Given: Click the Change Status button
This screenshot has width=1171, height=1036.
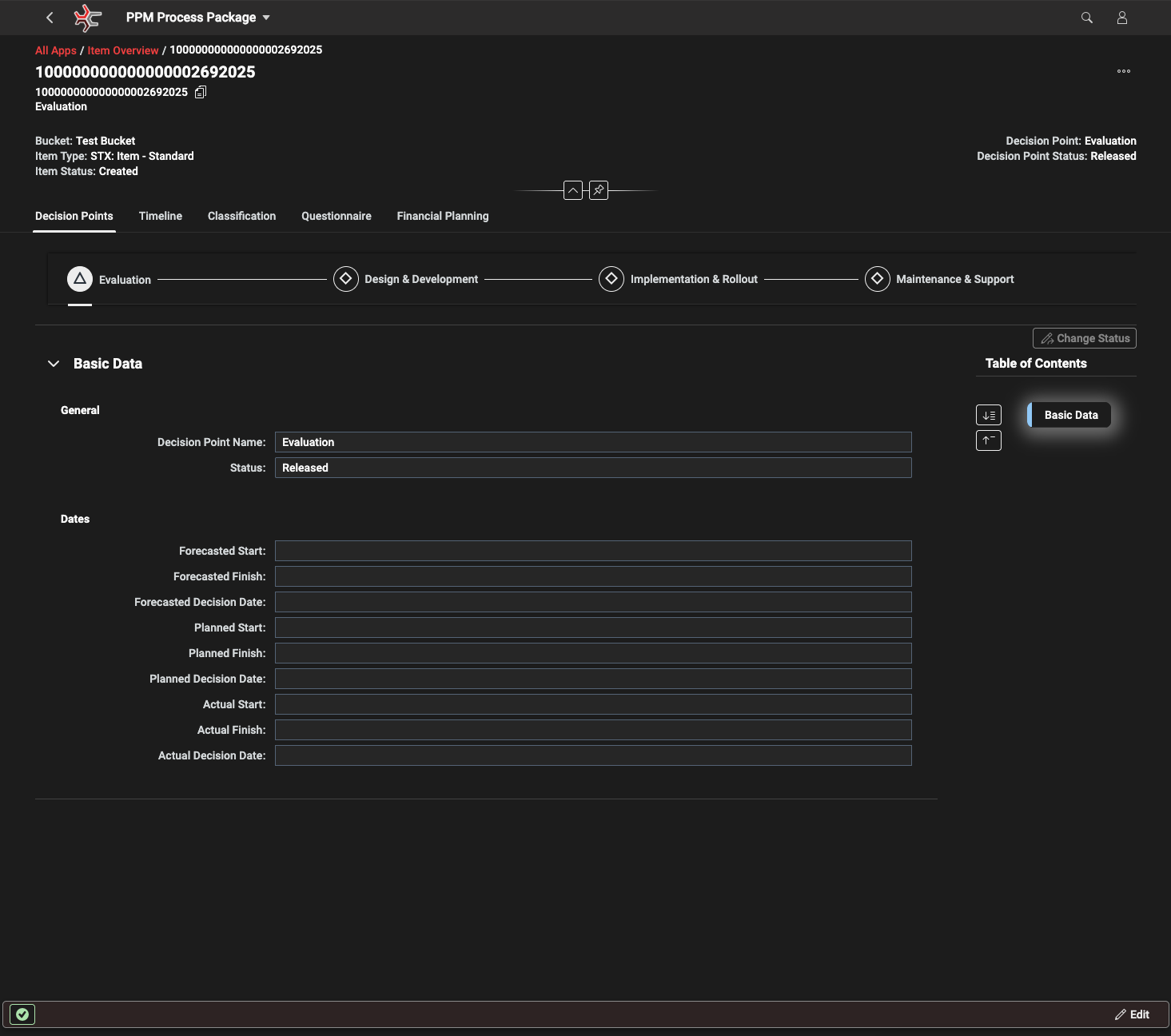Looking at the screenshot, I should pyautogui.click(x=1084, y=338).
